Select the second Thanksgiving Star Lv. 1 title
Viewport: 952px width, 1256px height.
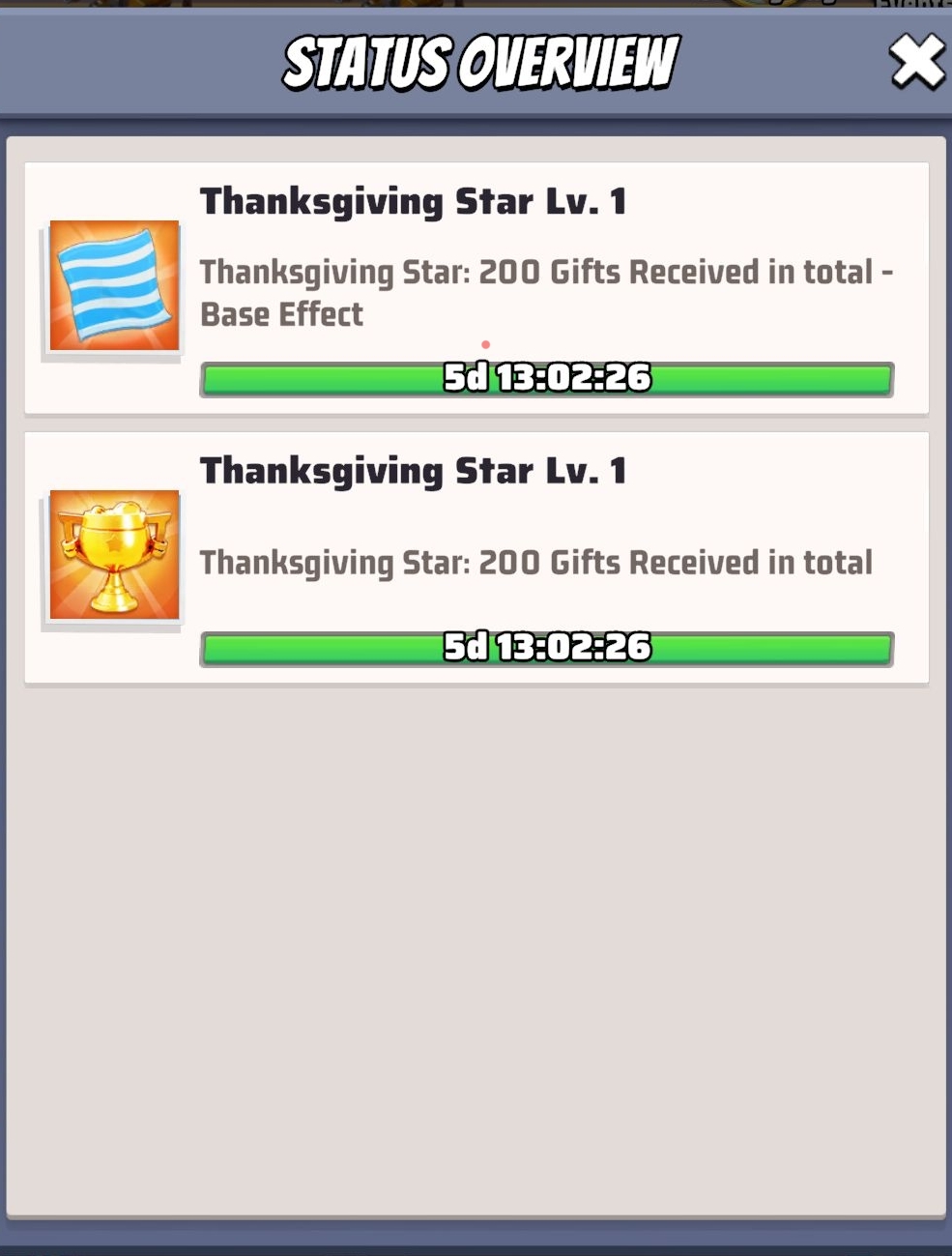[x=413, y=472]
